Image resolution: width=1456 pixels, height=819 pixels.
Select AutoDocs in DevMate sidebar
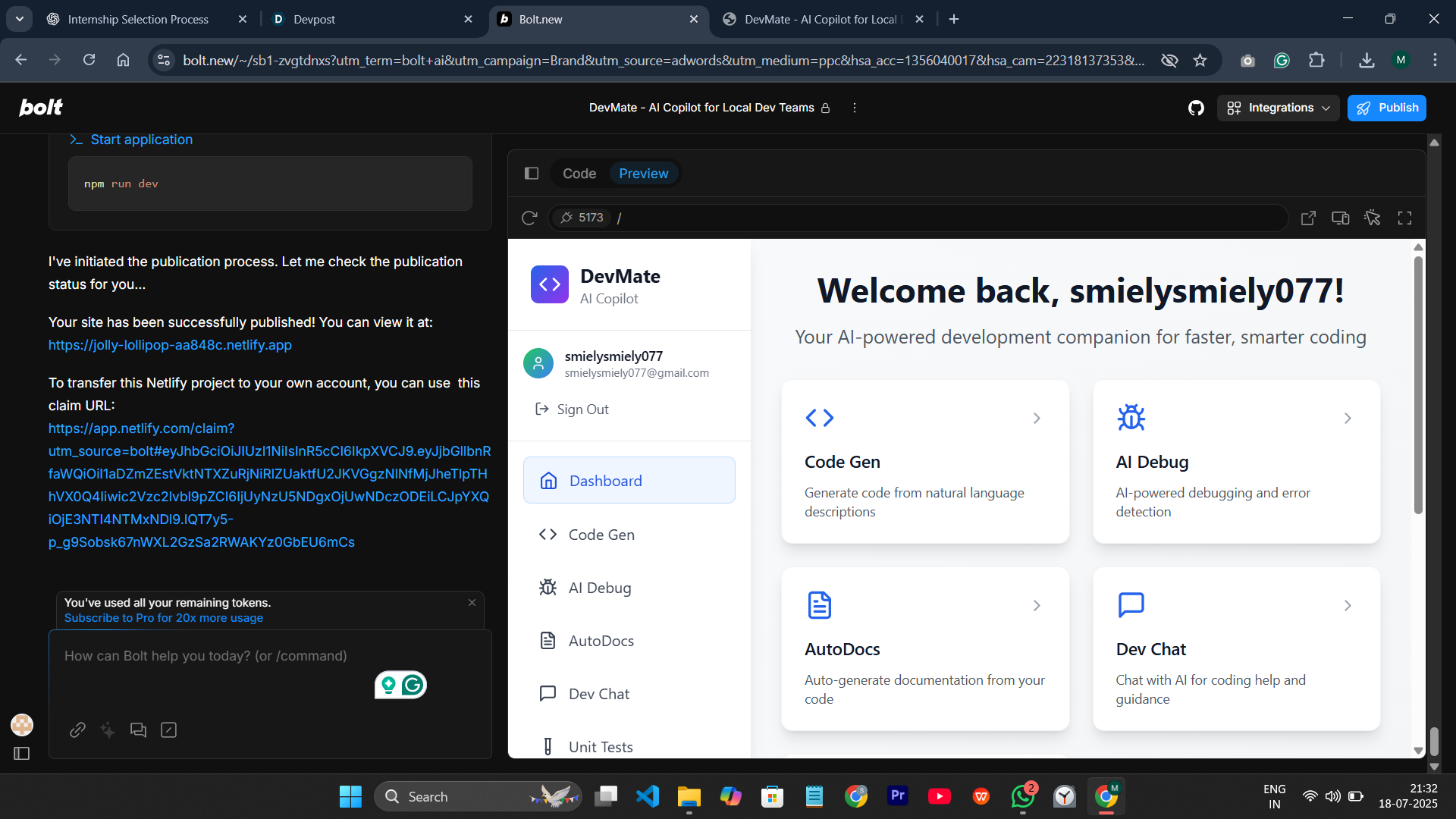coord(601,641)
